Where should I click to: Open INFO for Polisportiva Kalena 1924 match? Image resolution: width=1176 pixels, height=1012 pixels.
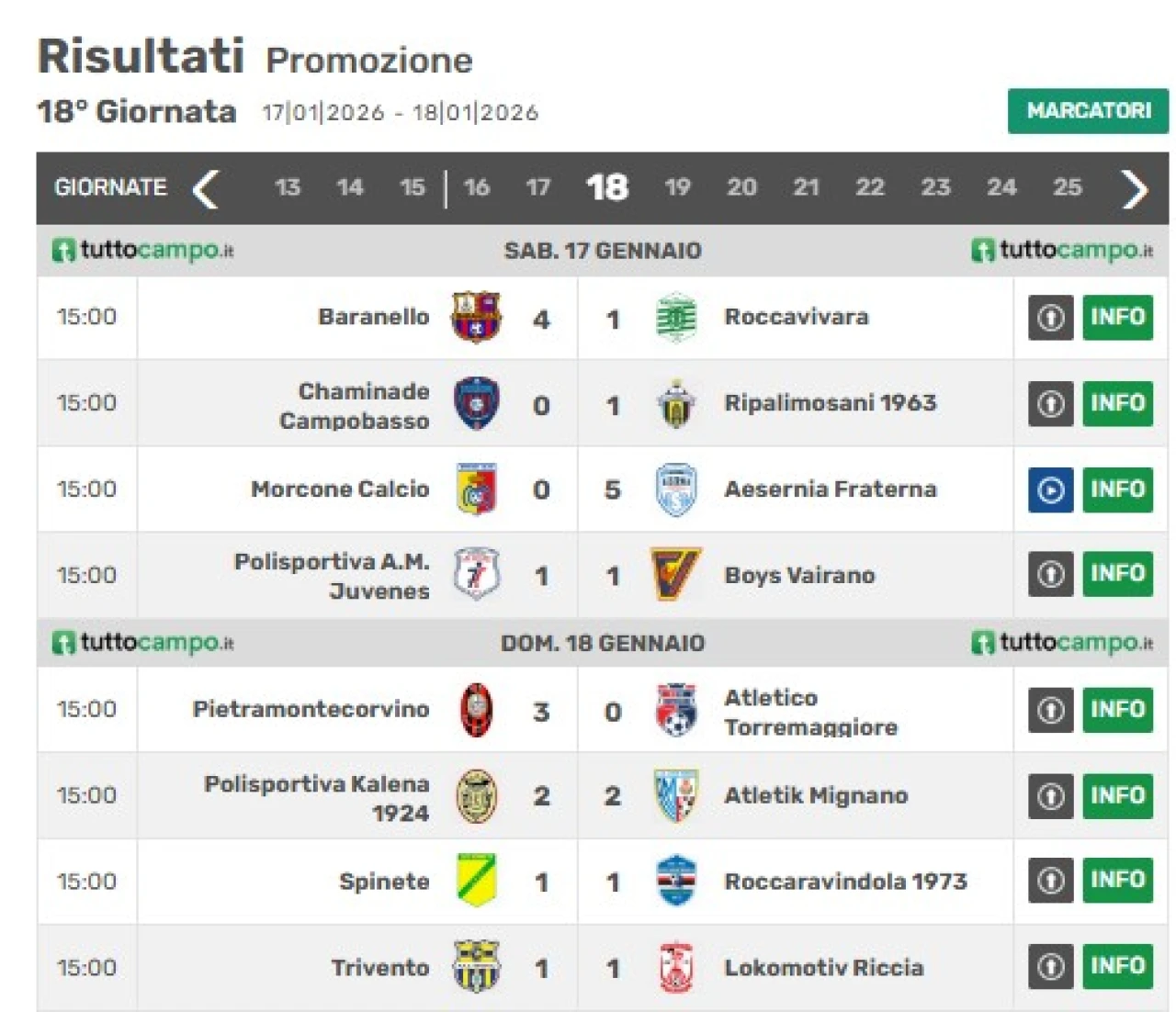click(1117, 795)
